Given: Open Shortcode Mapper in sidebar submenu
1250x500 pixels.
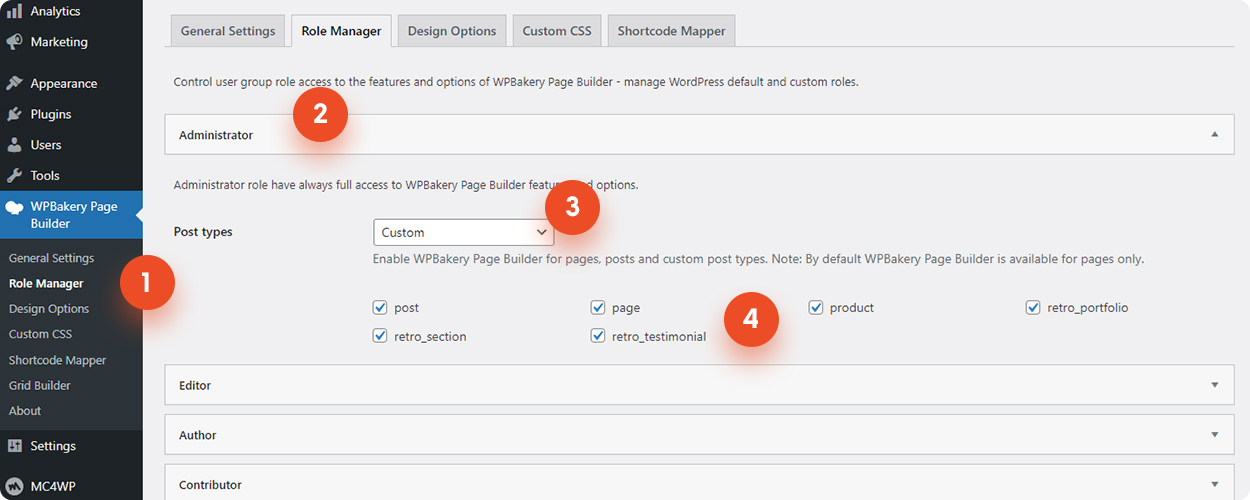Looking at the screenshot, I should [57, 360].
